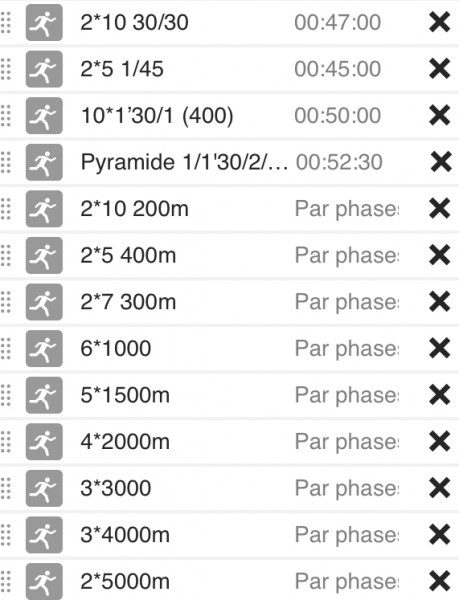Select the 2*5 1/45 workout name
The image size is (459, 600).
pos(122,69)
